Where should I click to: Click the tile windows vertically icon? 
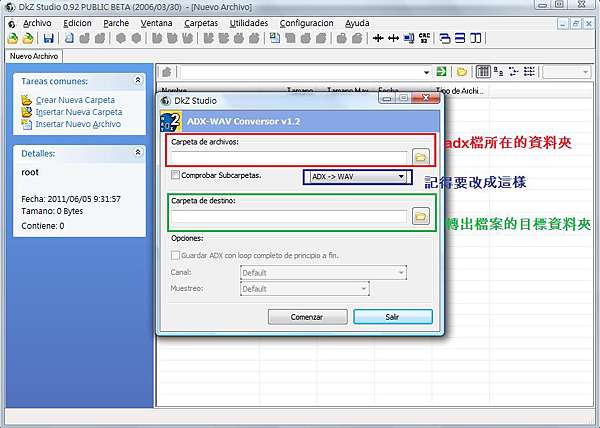(x=475, y=38)
